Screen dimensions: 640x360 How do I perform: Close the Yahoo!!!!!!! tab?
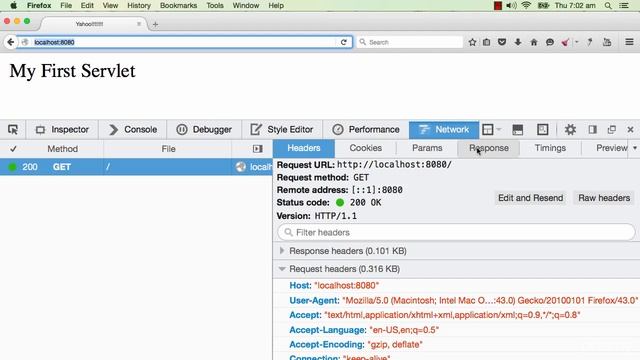click(x=139, y=24)
